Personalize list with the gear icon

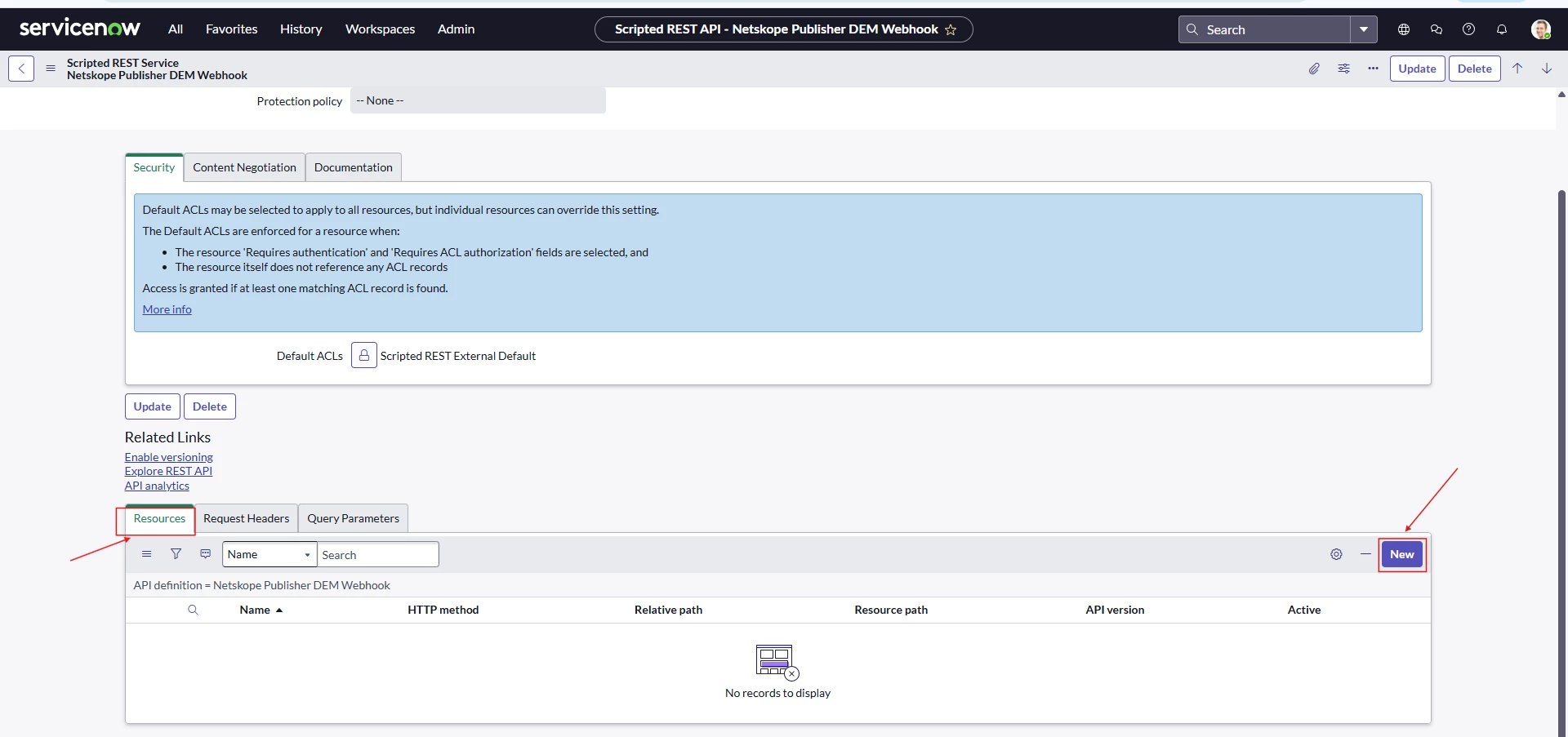tap(1336, 554)
